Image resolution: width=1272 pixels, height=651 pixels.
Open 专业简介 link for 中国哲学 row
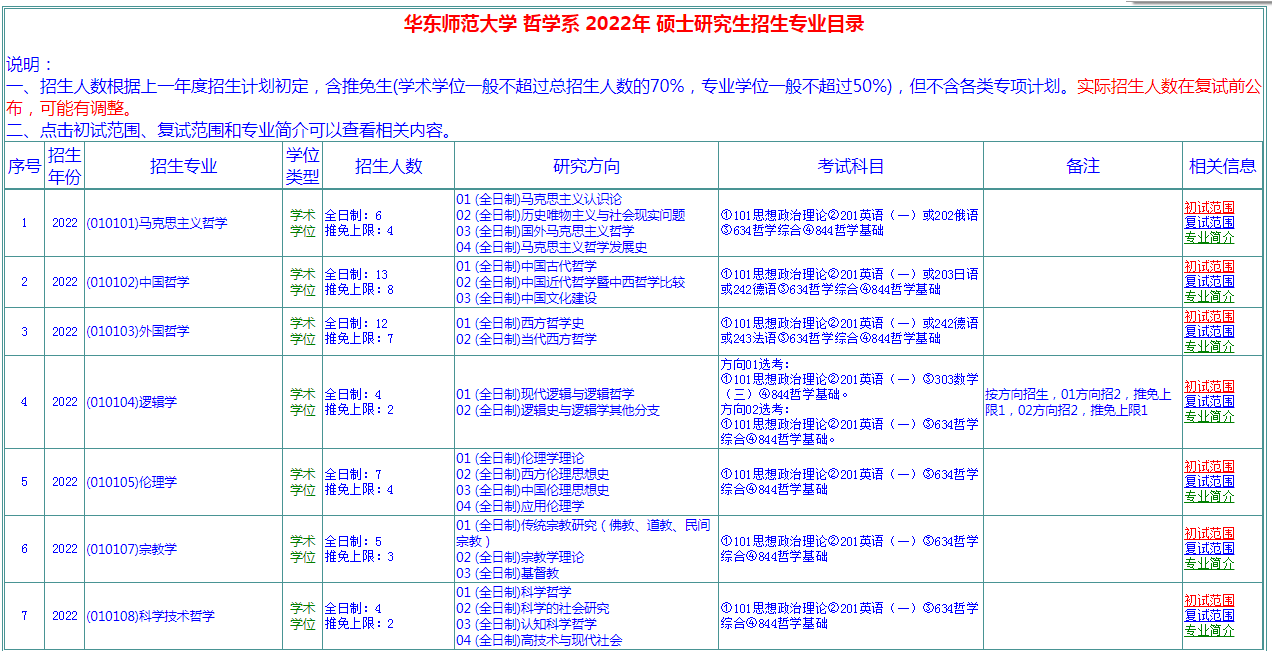[x=1209, y=297]
